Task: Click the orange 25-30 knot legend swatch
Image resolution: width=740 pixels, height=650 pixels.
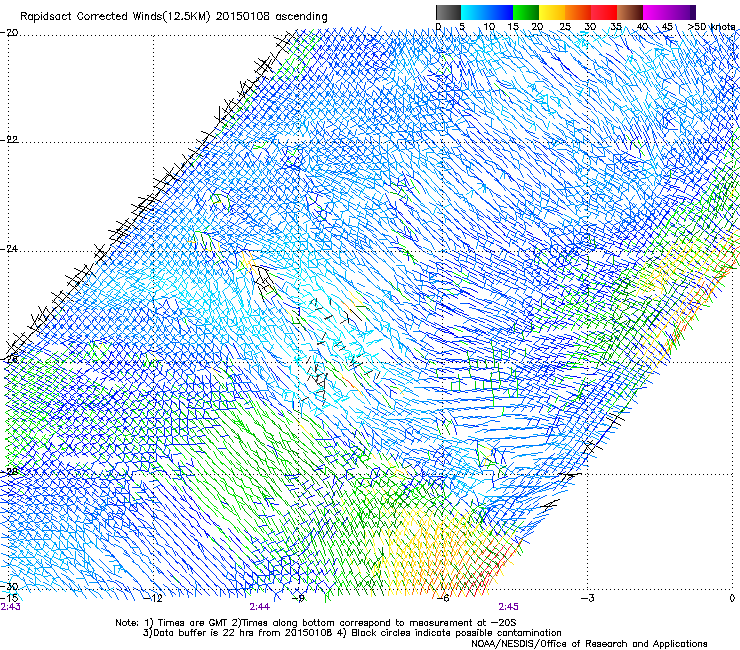Action: tap(578, 12)
